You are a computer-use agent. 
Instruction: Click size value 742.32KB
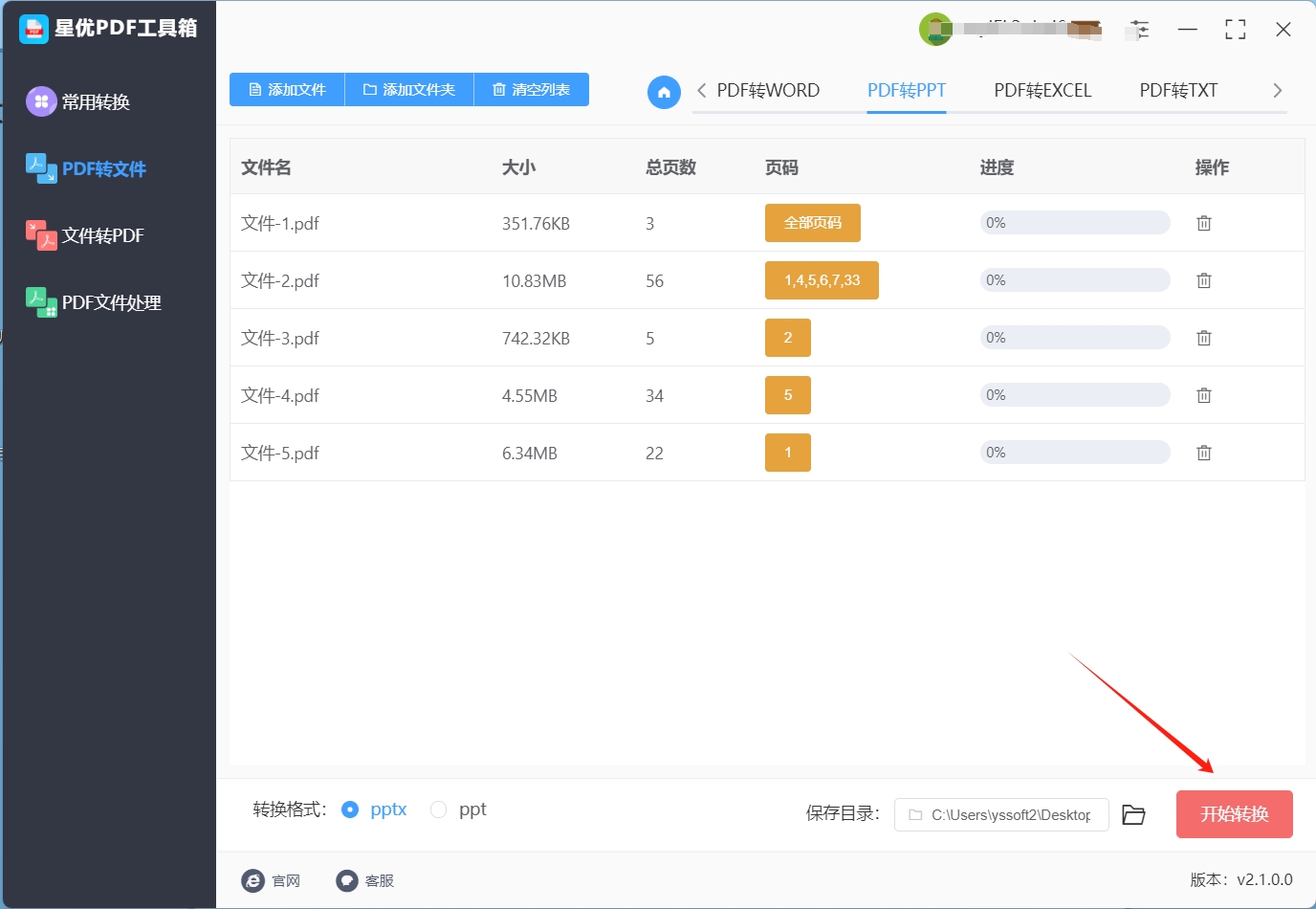536,339
